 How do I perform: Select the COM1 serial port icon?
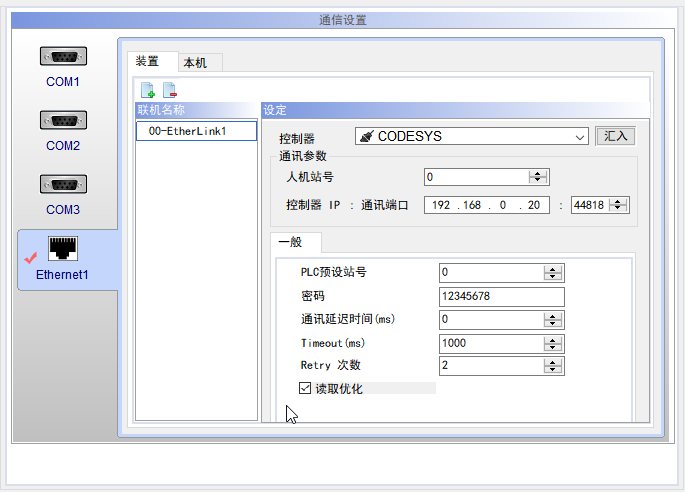(63, 58)
